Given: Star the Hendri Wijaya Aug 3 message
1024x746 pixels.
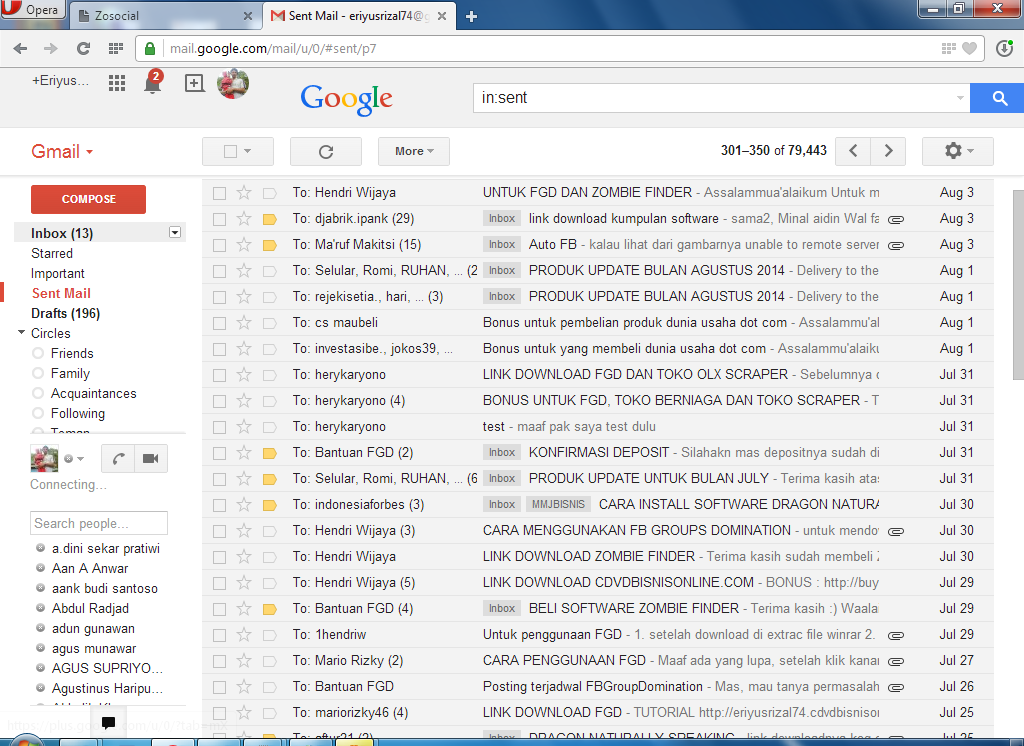Looking at the screenshot, I should pyautogui.click(x=244, y=193).
